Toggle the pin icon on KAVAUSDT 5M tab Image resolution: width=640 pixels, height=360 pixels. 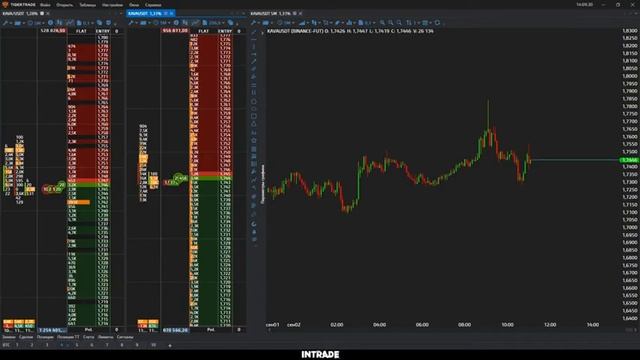point(294,13)
